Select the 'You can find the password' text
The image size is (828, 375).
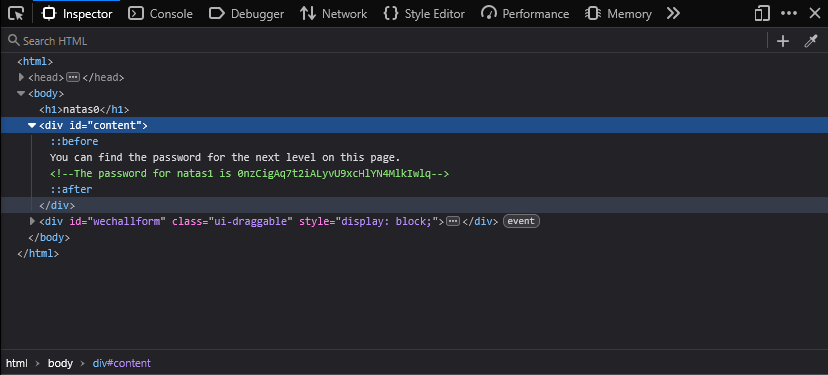(x=225, y=157)
